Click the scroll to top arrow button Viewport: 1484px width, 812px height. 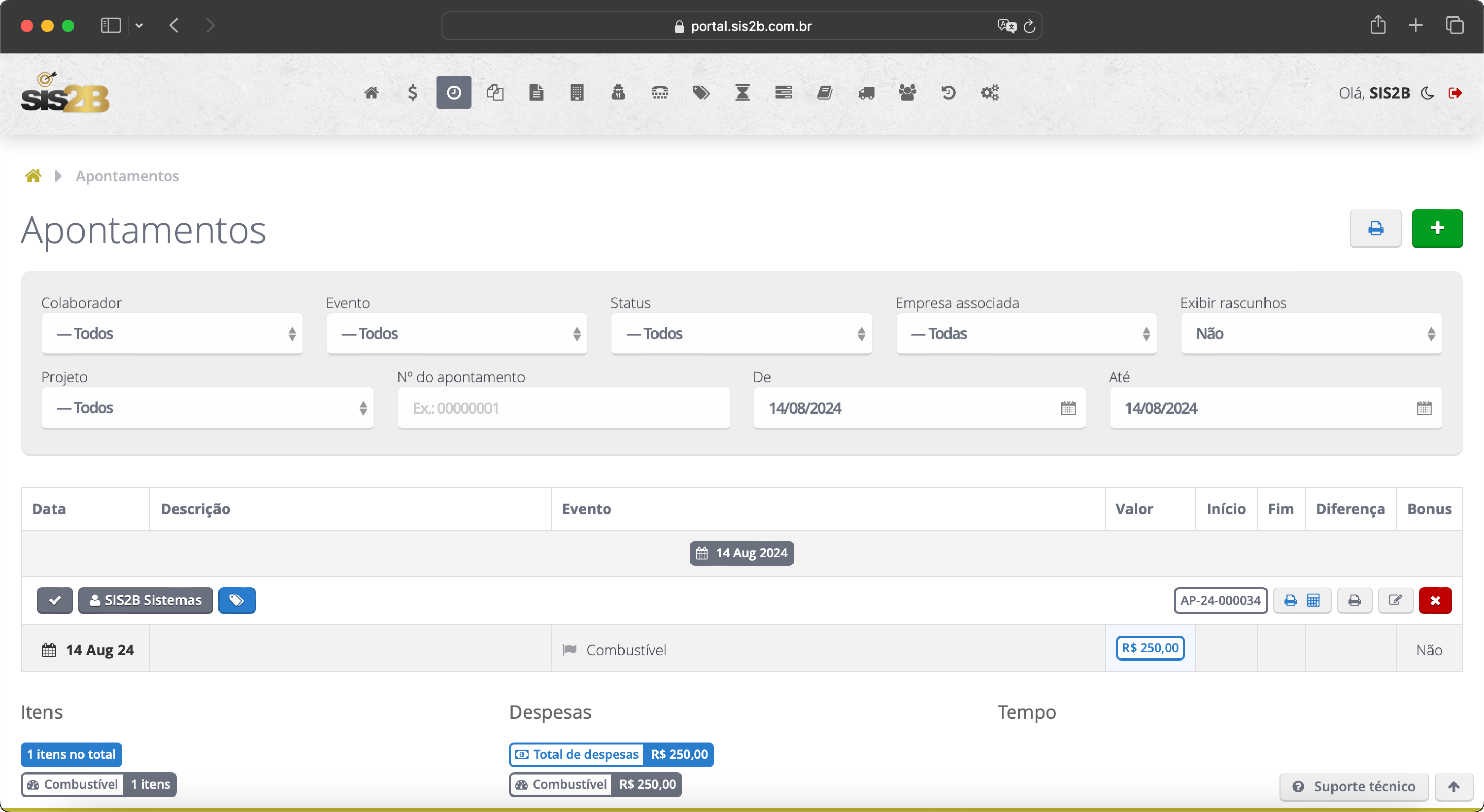tap(1453, 786)
